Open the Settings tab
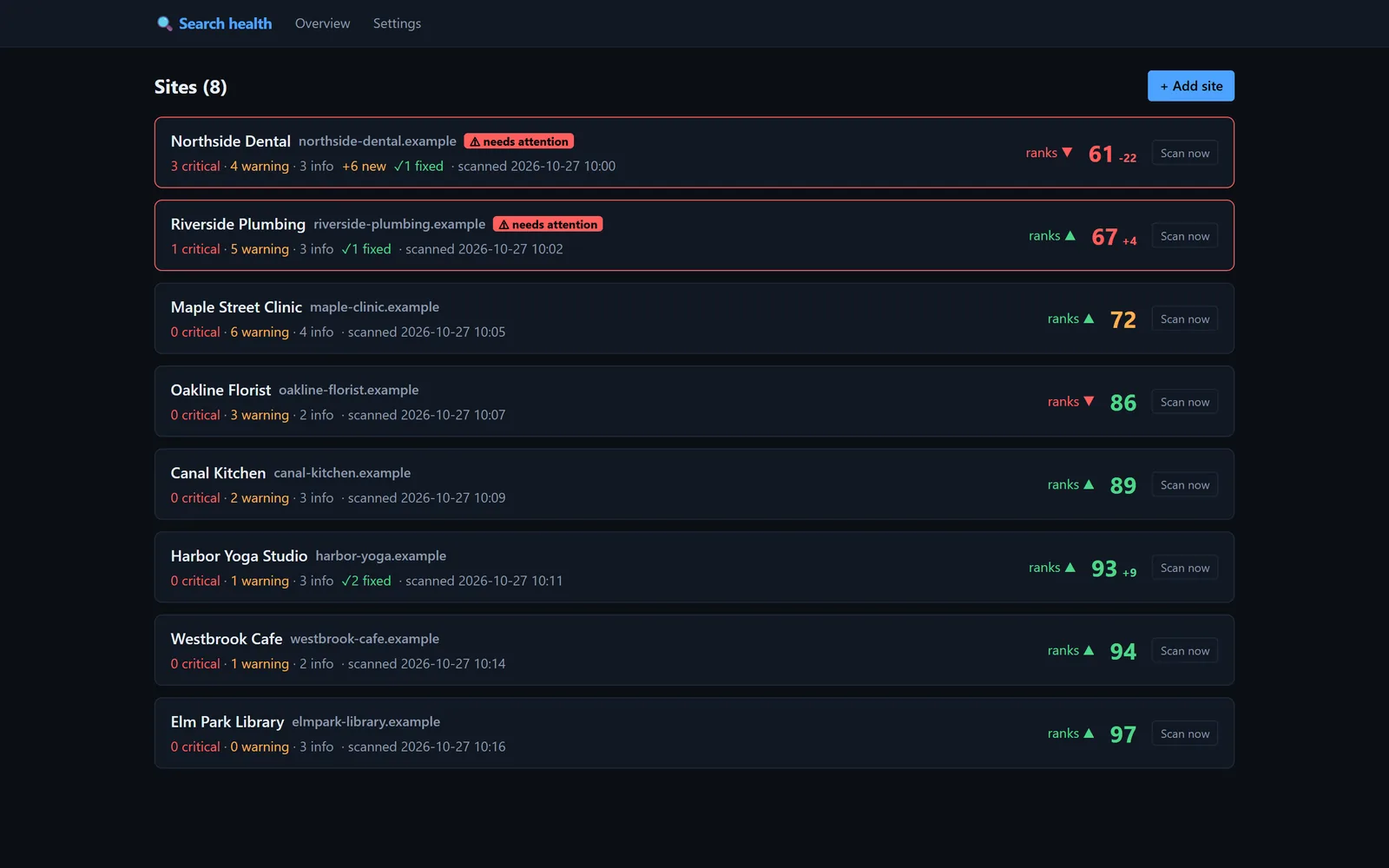The width and height of the screenshot is (1389, 868). point(397,23)
